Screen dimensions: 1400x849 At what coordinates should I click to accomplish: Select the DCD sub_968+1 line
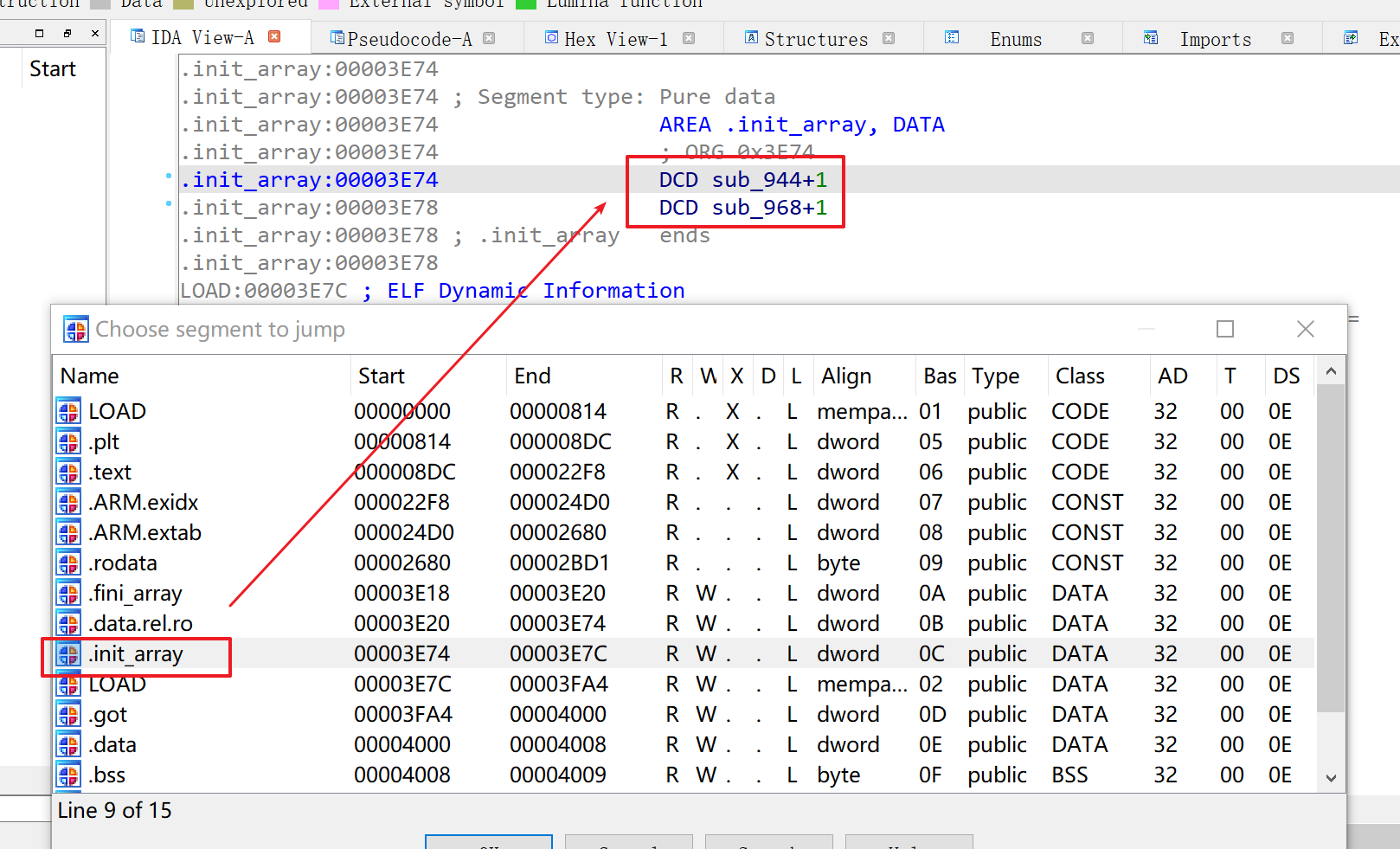pyautogui.click(x=742, y=208)
